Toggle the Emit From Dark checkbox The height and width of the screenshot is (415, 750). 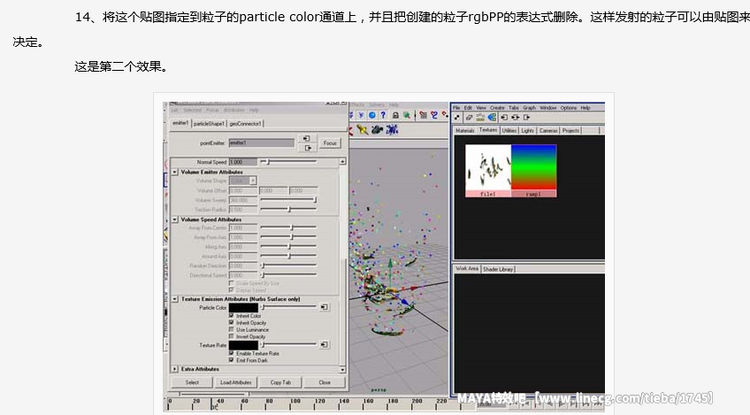(232, 360)
